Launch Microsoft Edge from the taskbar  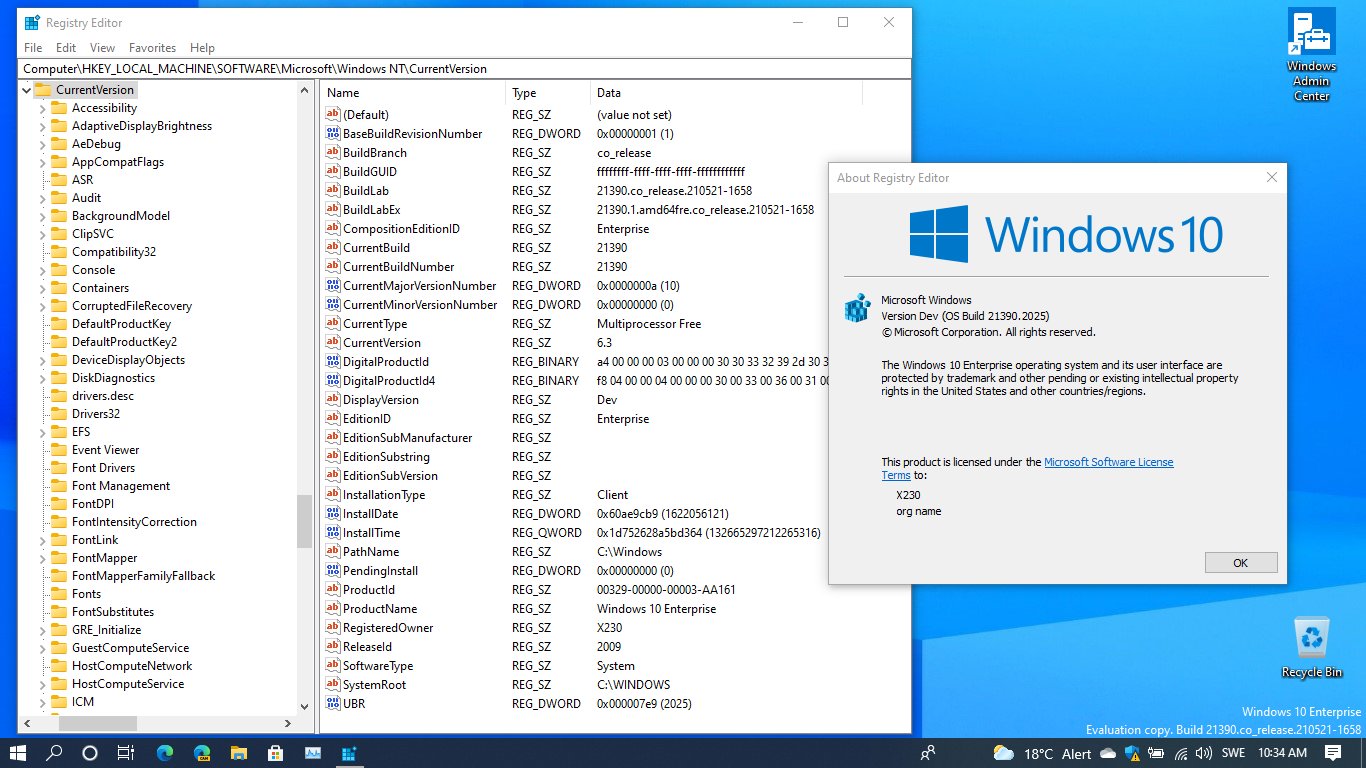(x=165, y=753)
